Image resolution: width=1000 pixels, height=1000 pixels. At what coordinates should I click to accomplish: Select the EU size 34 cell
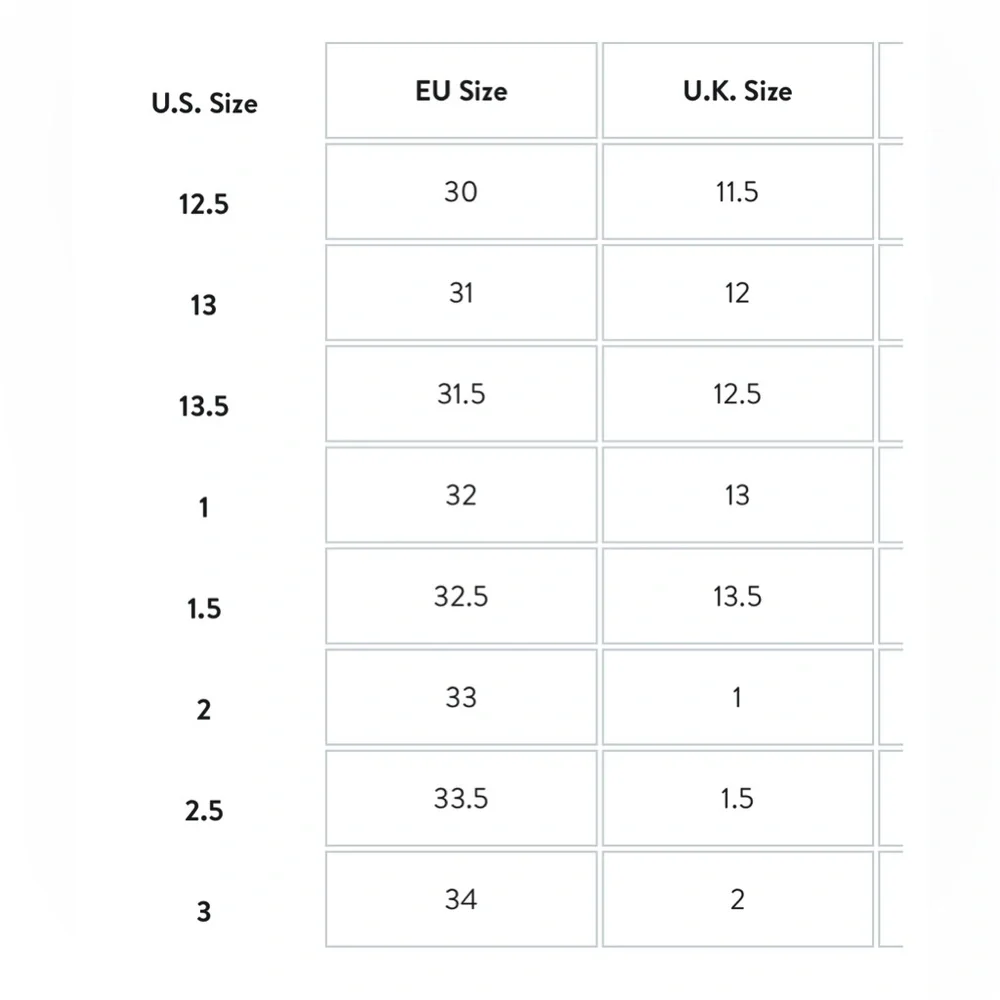461,899
